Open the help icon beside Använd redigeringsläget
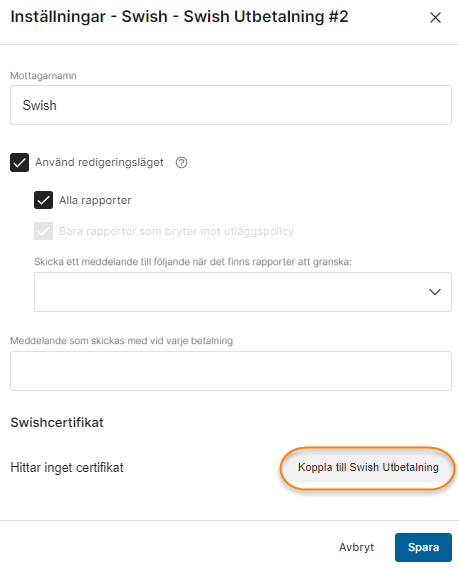This screenshot has height=569, width=459. [181, 163]
